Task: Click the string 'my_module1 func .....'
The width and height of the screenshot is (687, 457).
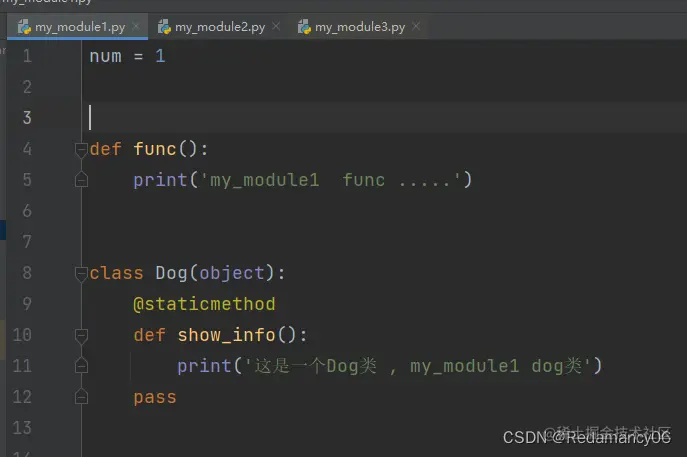Action: pos(330,180)
